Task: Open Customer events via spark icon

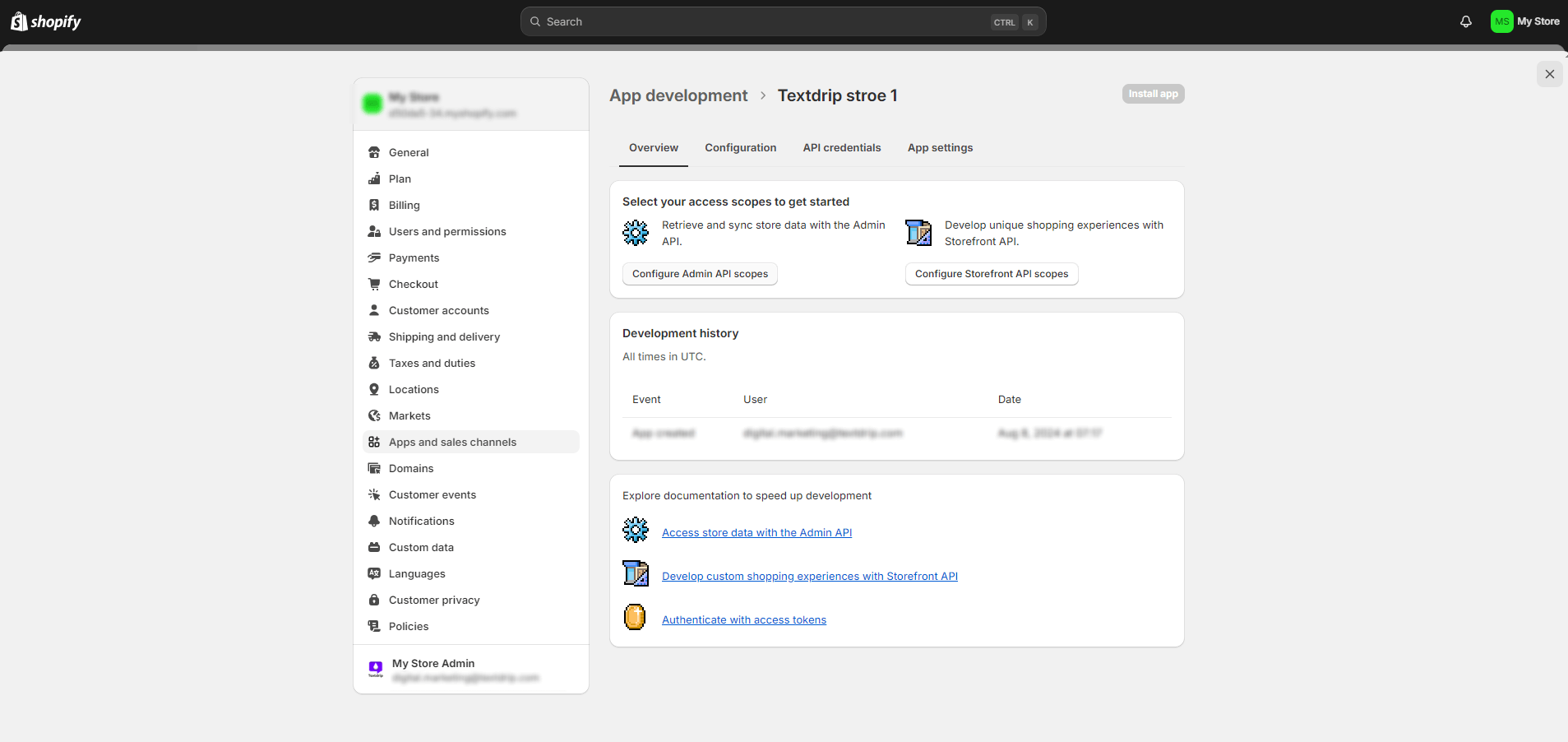Action: coord(375,494)
